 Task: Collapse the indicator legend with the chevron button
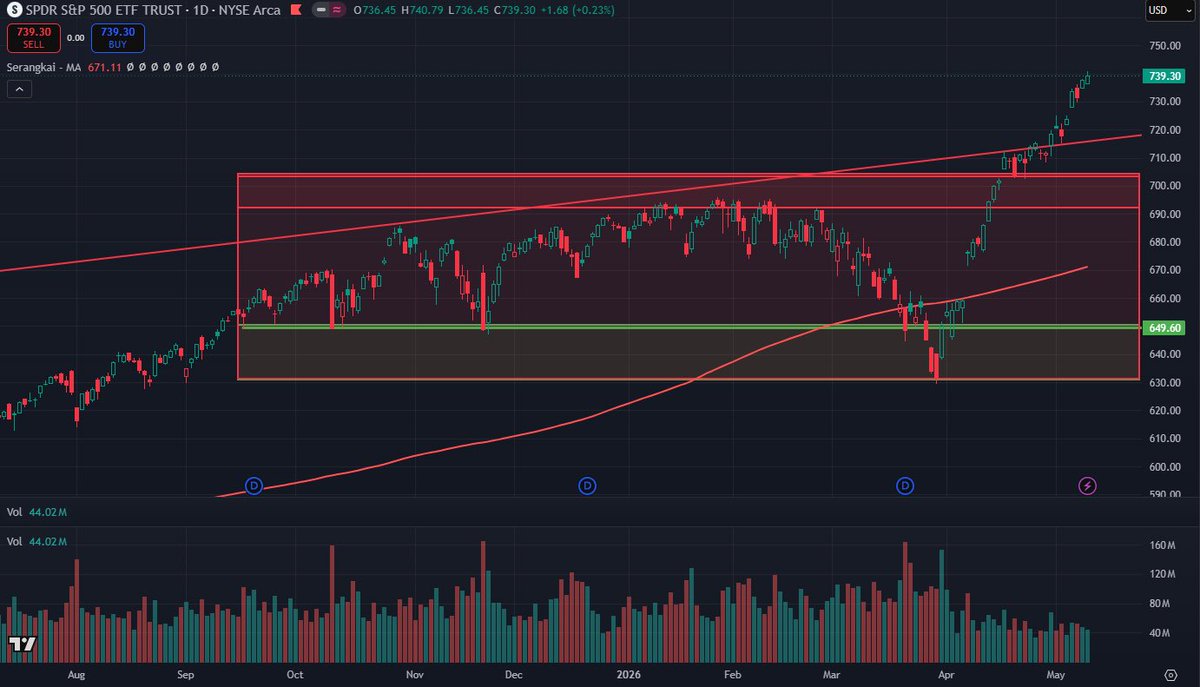(x=20, y=89)
